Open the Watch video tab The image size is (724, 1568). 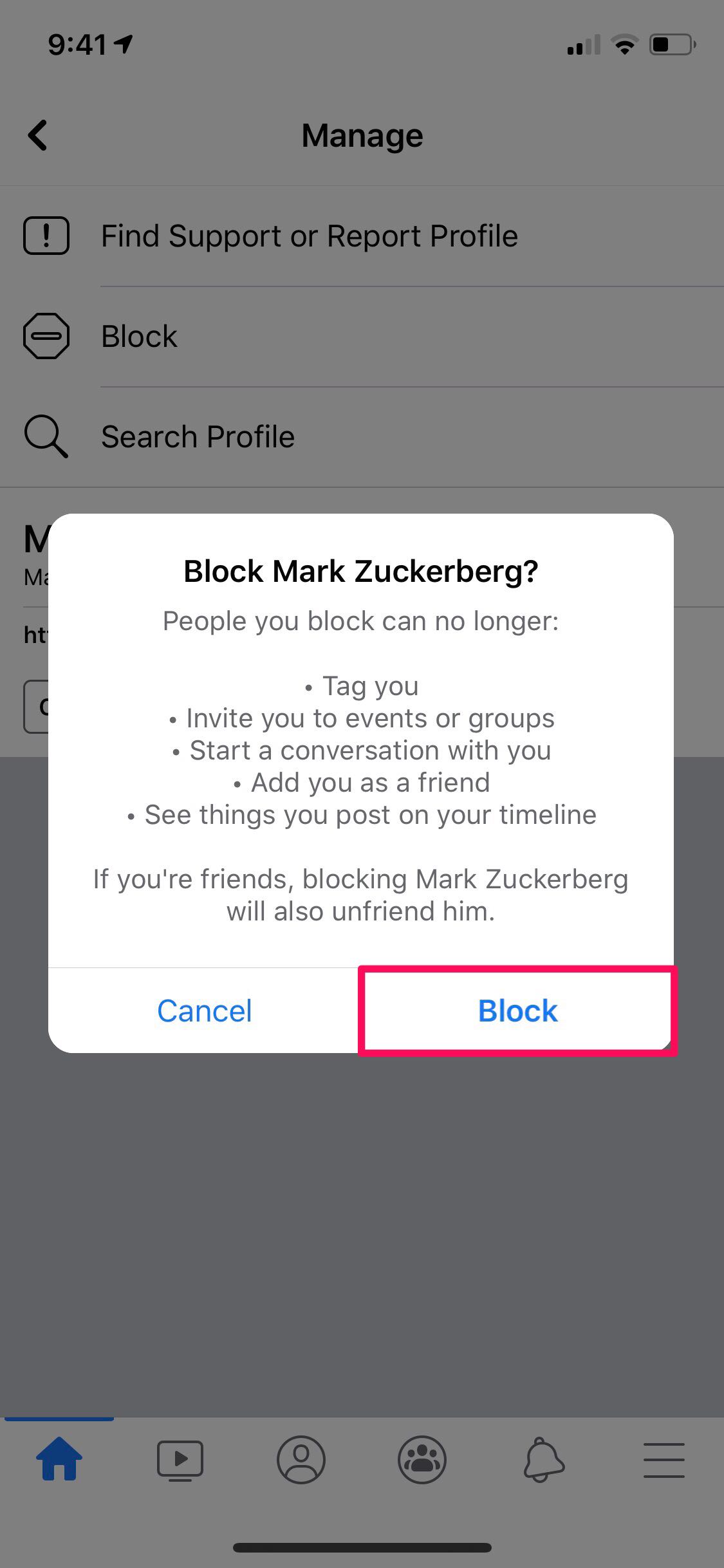180,1460
